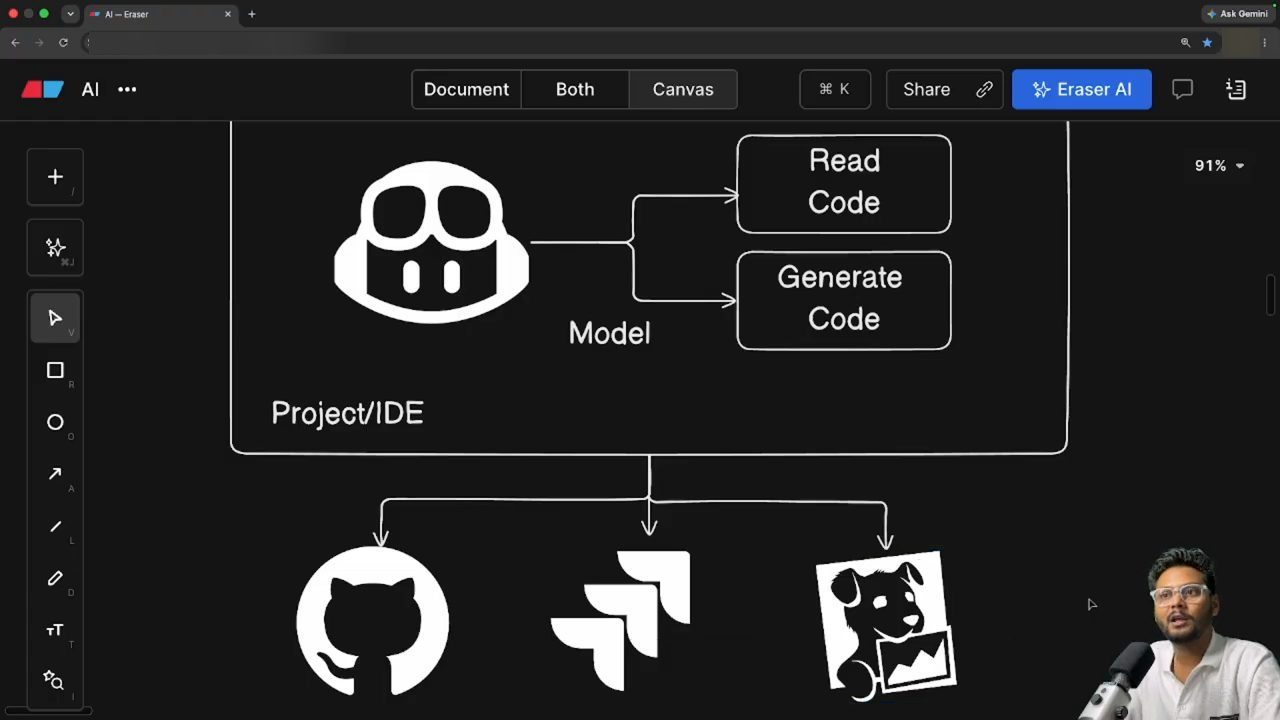Select the text tool

[x=55, y=630]
